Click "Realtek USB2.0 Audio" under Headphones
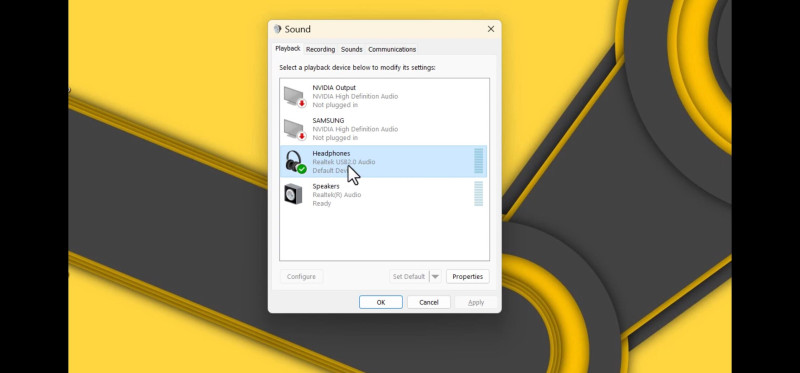 pos(343,162)
